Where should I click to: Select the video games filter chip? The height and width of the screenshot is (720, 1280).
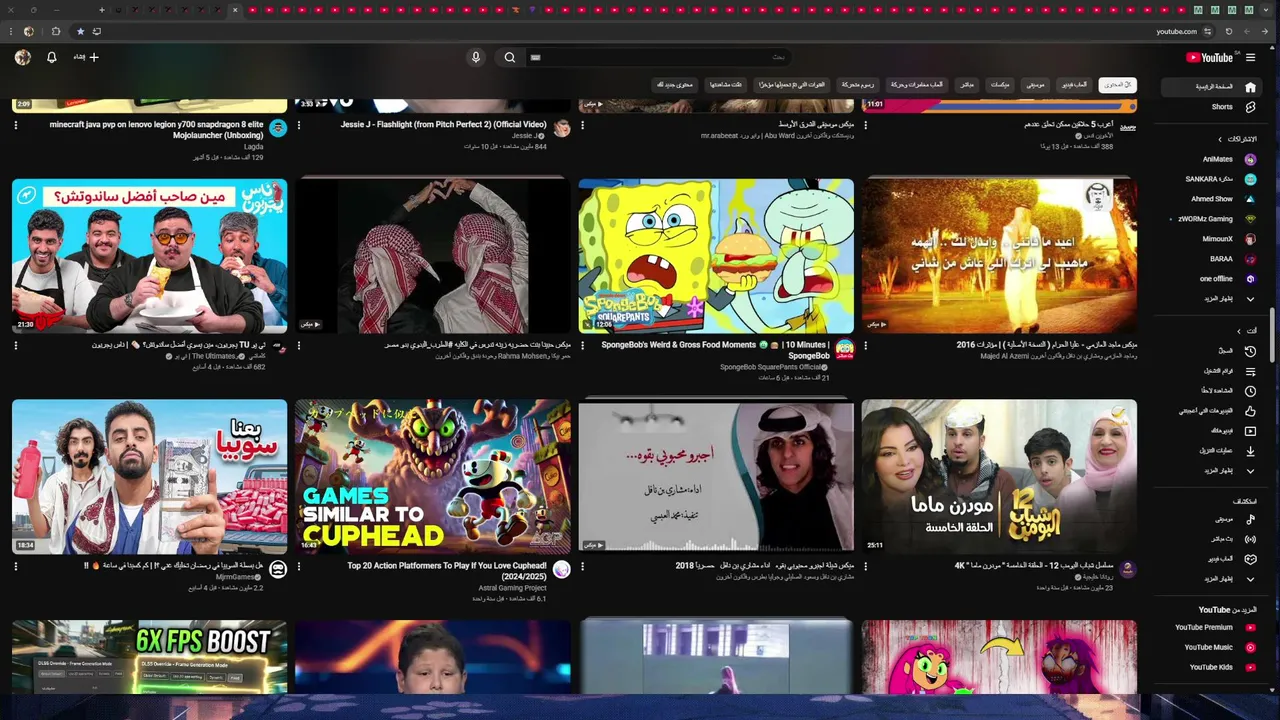[x=1075, y=85]
